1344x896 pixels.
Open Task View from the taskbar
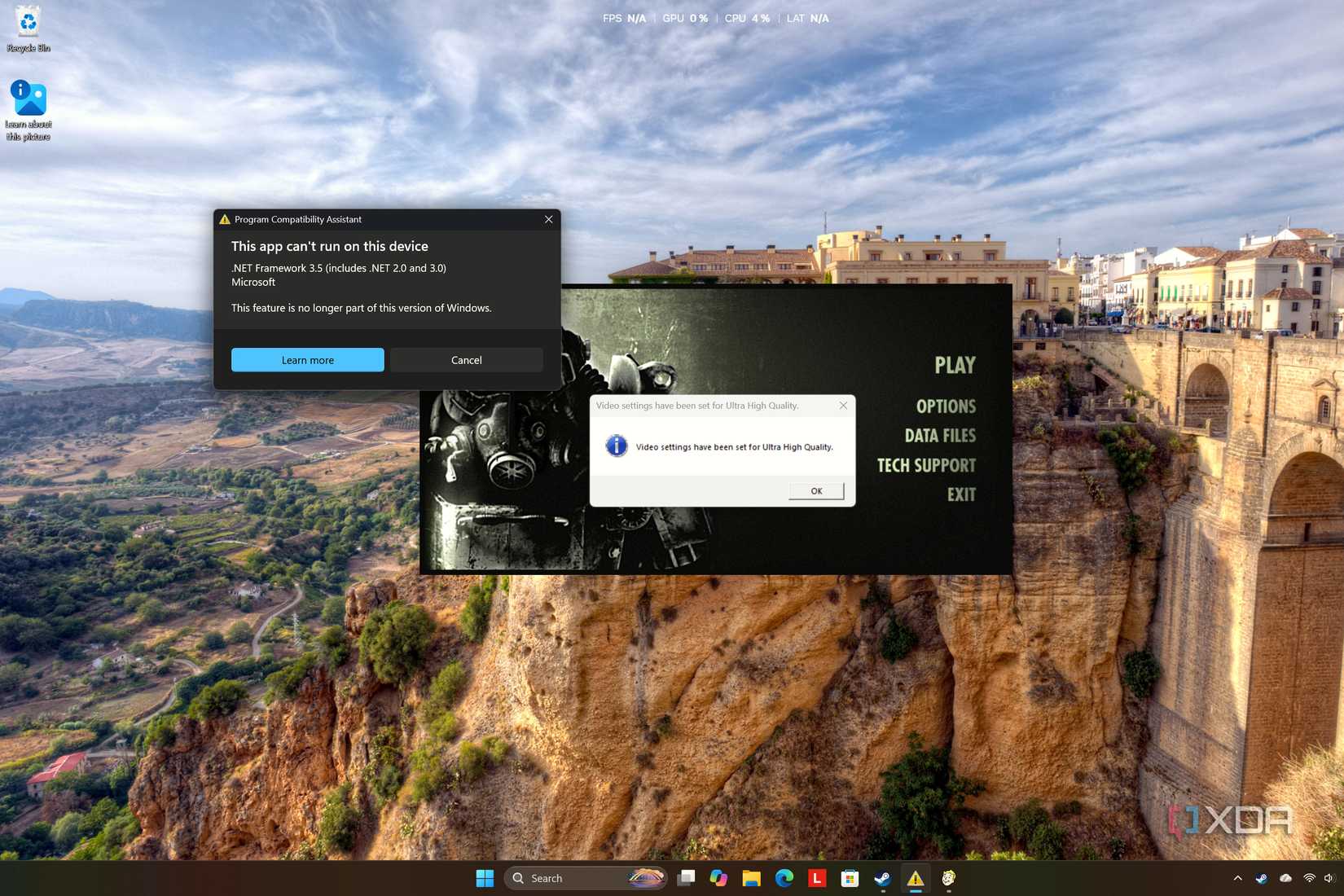(x=687, y=878)
